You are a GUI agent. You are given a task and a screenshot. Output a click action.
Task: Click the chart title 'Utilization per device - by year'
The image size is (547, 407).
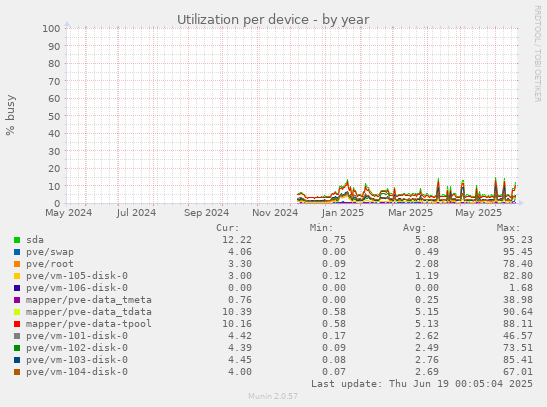point(273,20)
